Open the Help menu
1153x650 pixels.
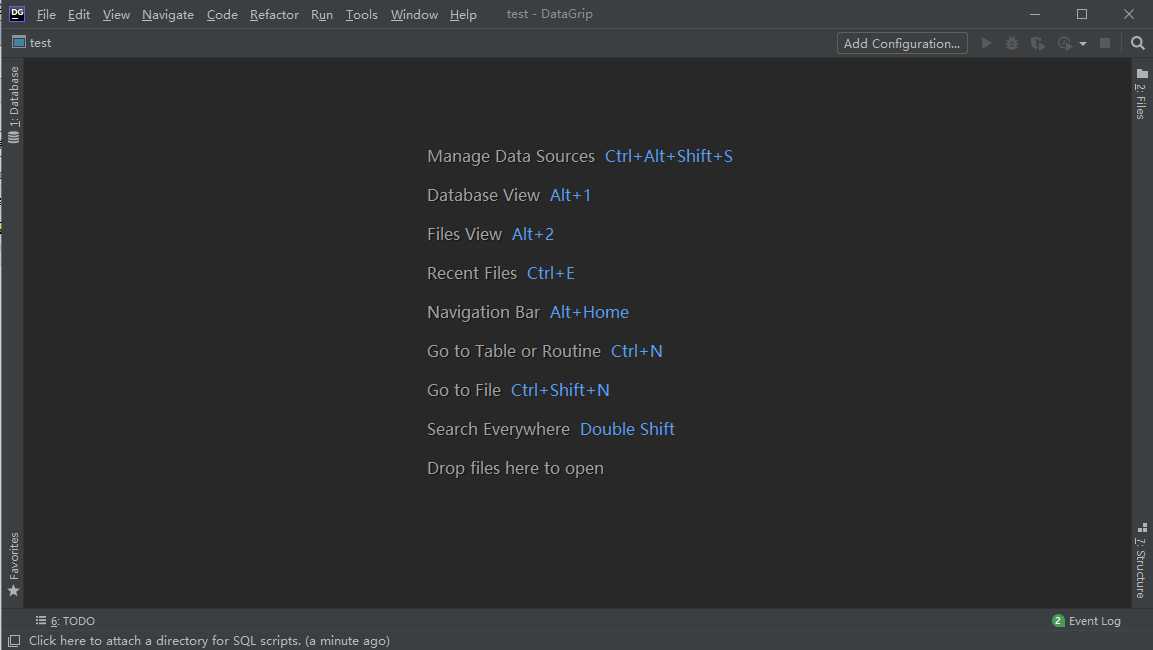[x=463, y=15]
